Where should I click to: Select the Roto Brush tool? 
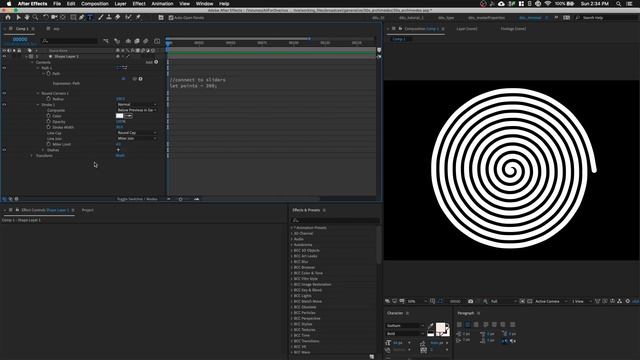pos(128,18)
